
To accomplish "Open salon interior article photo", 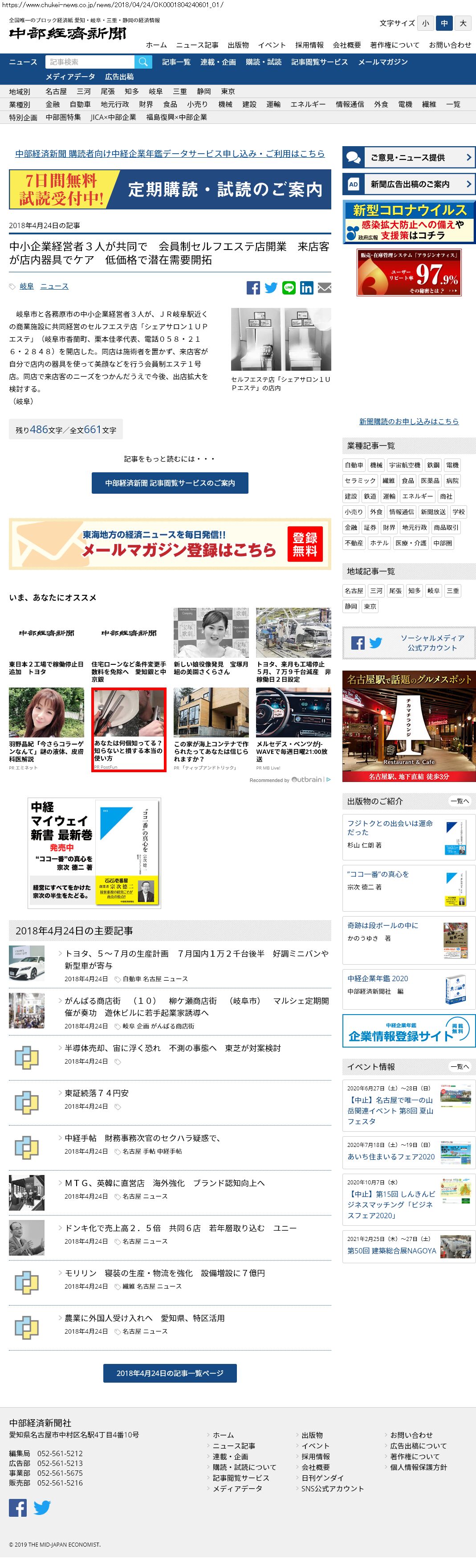I will click(281, 339).
